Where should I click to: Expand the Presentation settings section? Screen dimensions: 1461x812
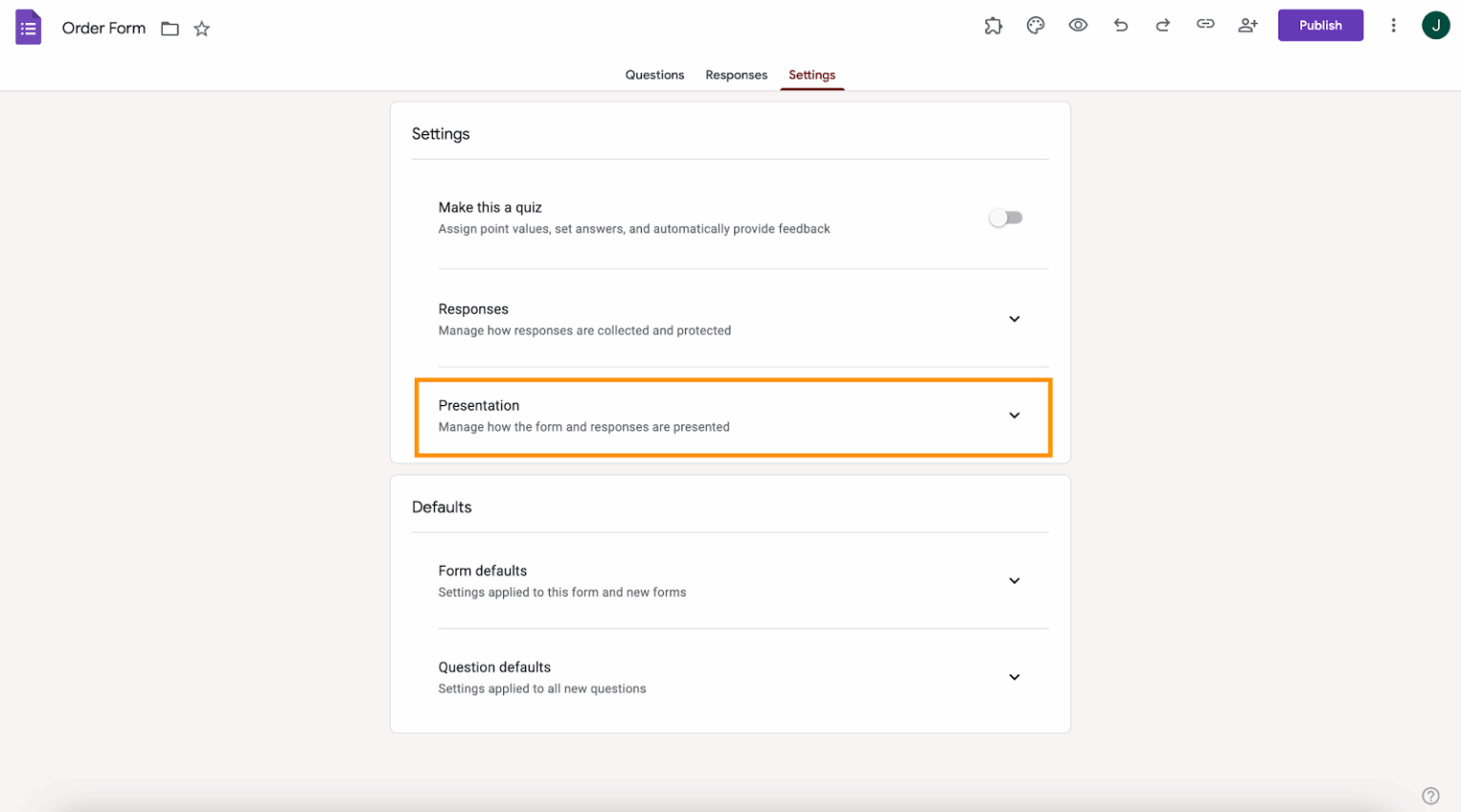tap(1014, 416)
